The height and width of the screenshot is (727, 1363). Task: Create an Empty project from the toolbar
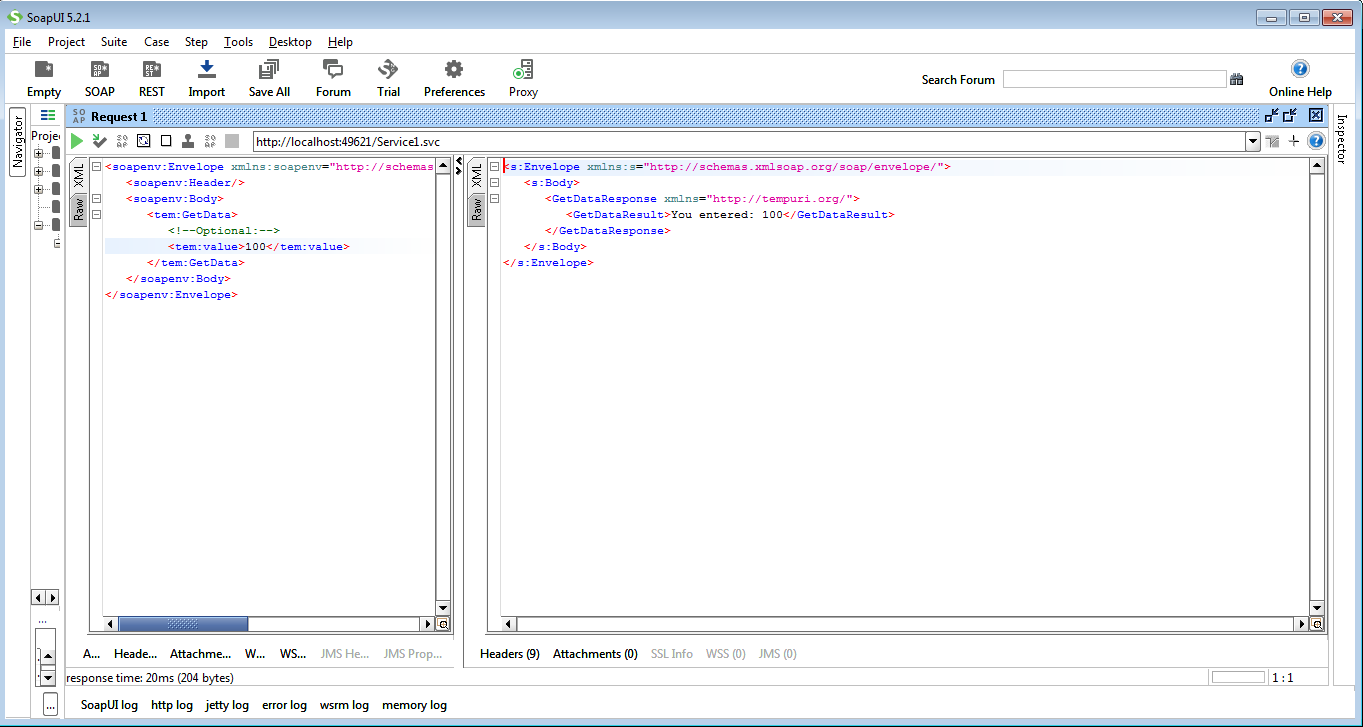[44, 78]
